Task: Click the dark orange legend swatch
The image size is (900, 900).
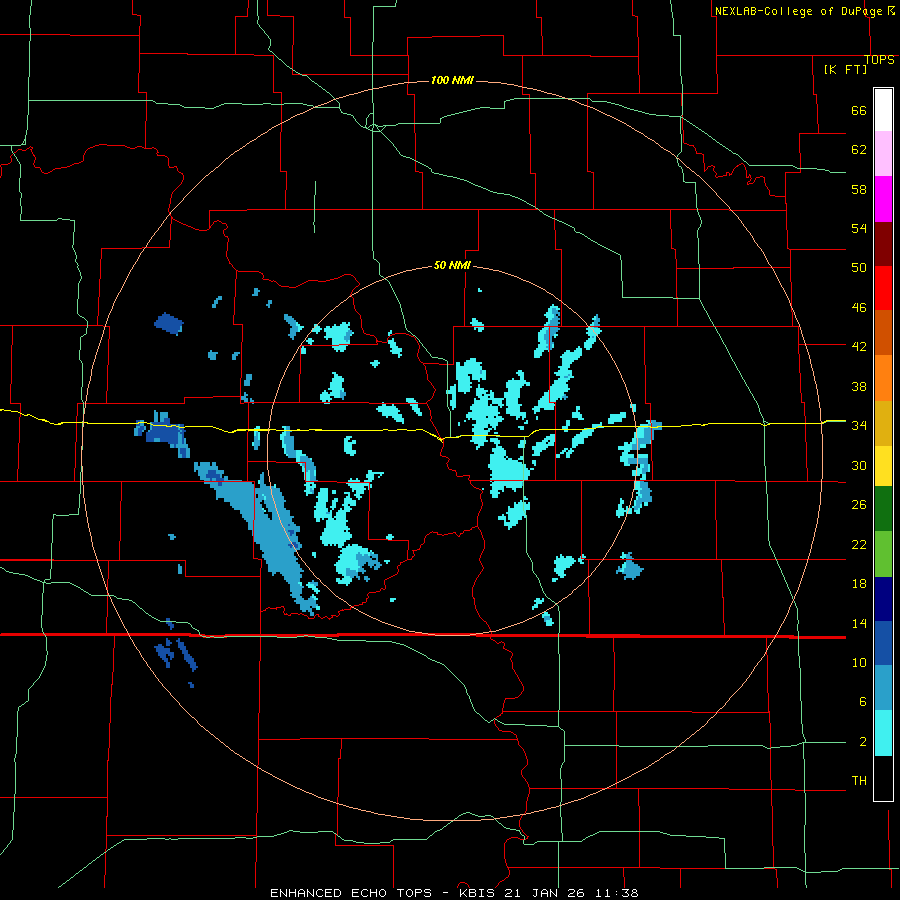Action: [883, 332]
